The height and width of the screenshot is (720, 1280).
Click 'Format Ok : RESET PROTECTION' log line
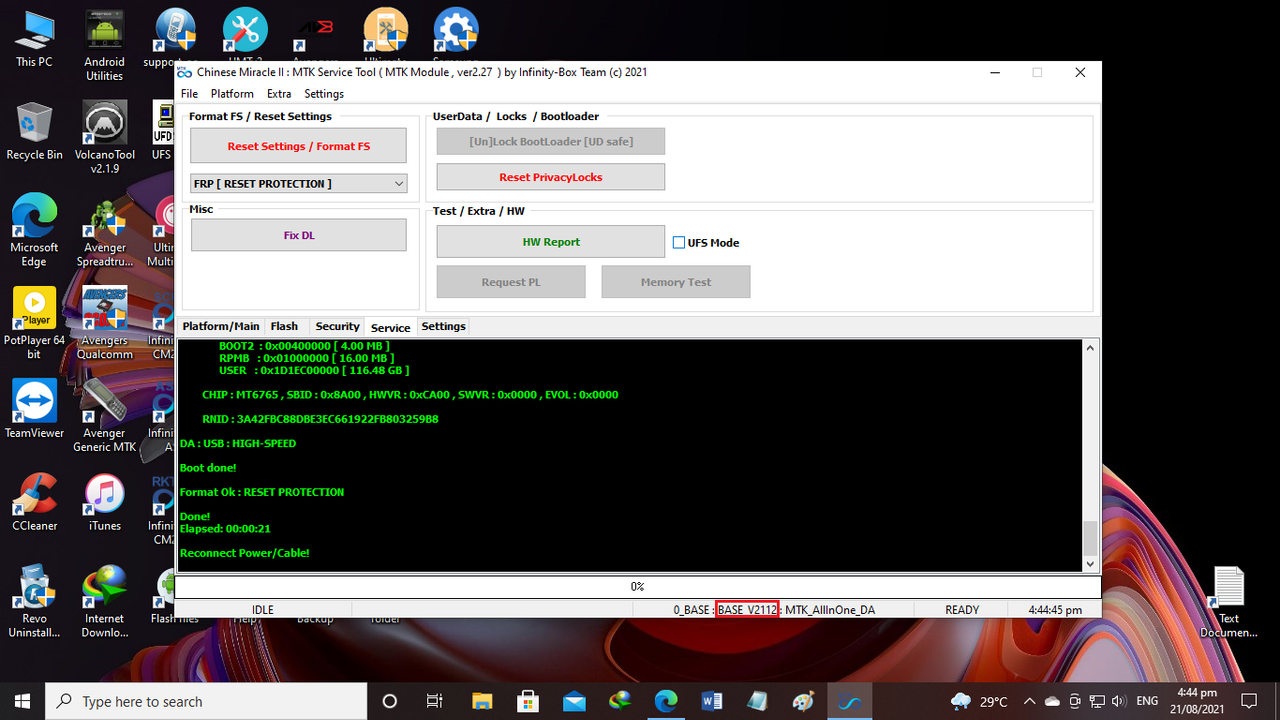261,492
